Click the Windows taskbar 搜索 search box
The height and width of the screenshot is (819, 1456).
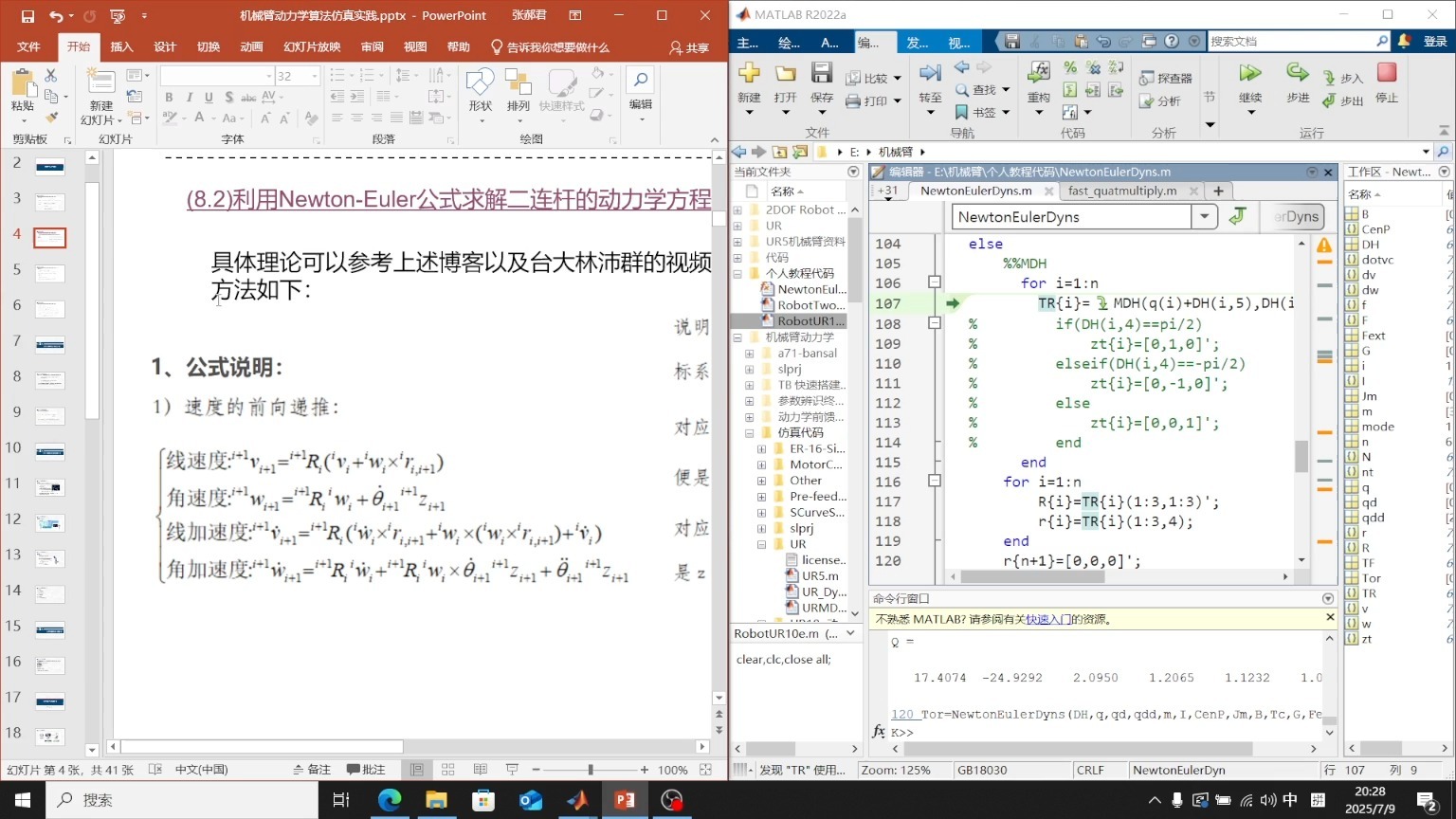182,800
